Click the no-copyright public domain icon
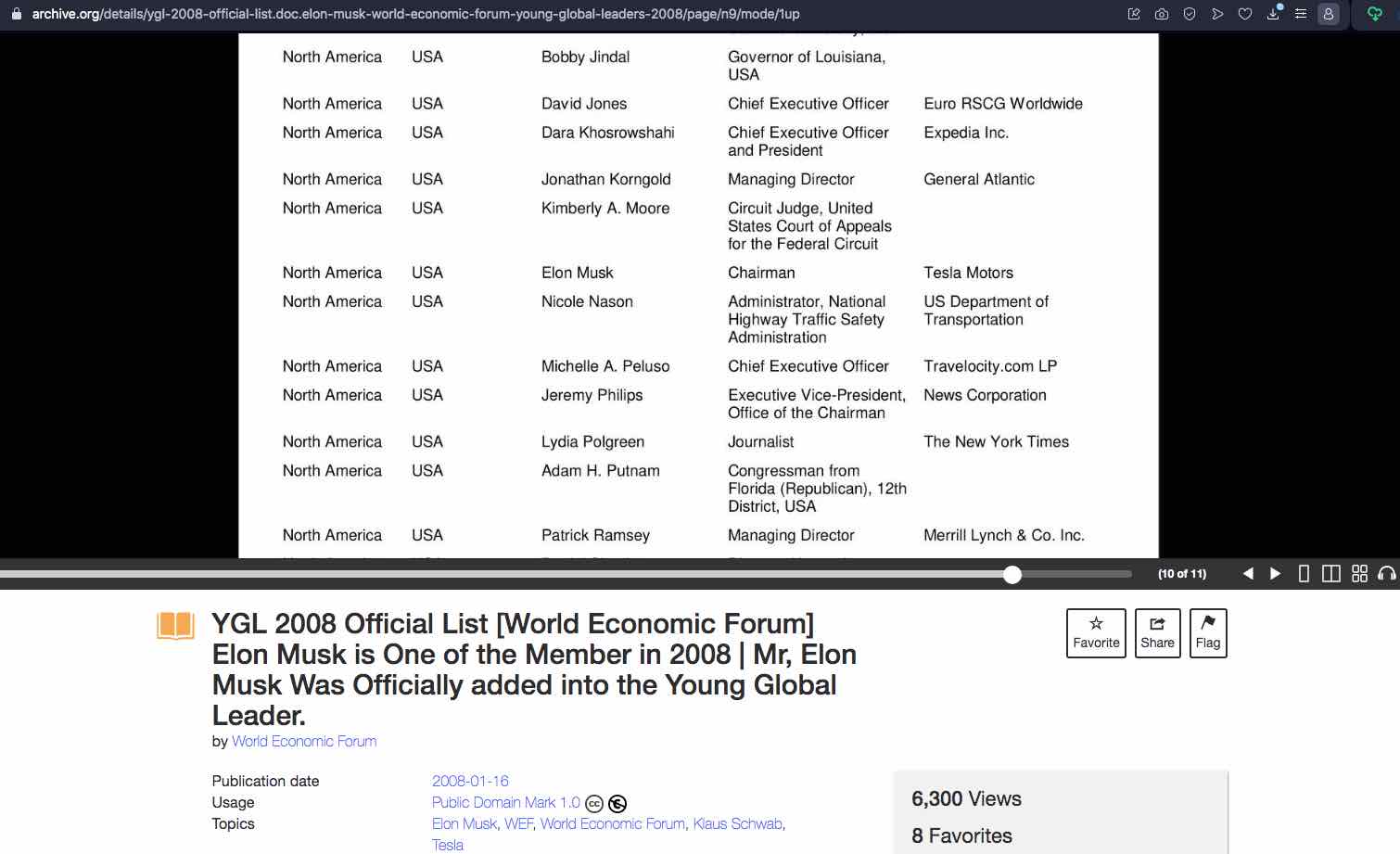This screenshot has width=1400, height=854. point(617,804)
